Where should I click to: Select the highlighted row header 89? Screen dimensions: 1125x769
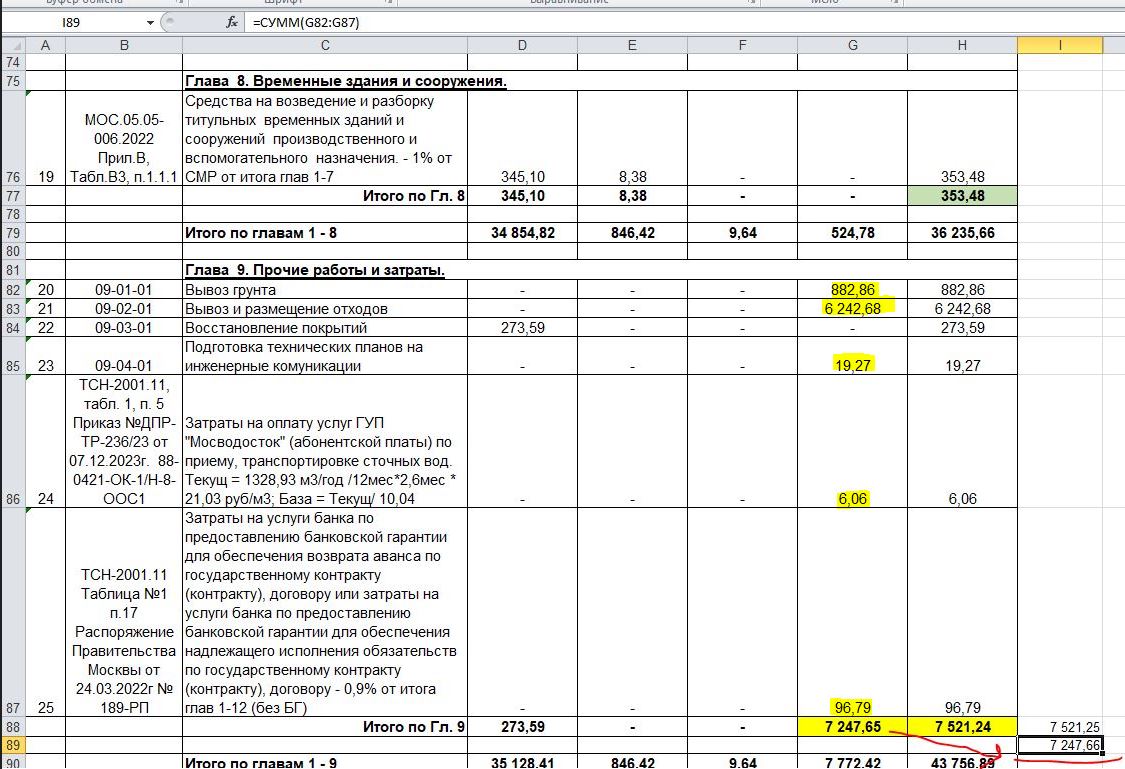(x=13, y=745)
